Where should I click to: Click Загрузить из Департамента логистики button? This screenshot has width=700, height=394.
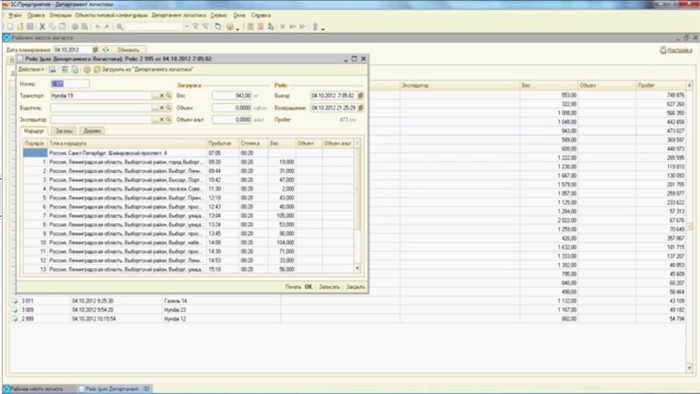click(144, 69)
